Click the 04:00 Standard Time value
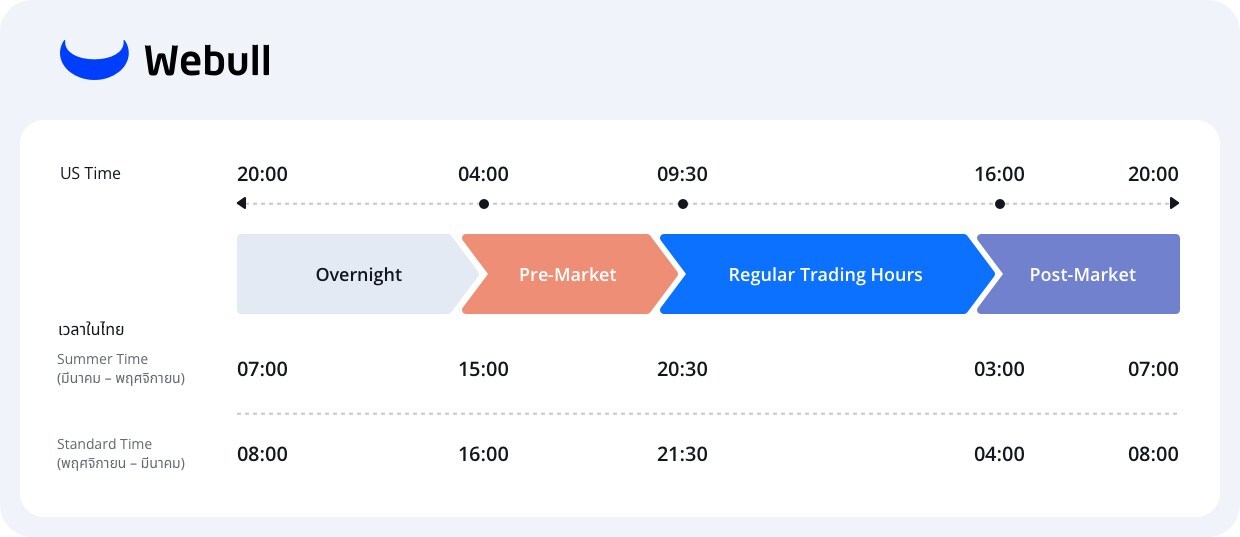This screenshot has width=1240, height=537. (999, 454)
